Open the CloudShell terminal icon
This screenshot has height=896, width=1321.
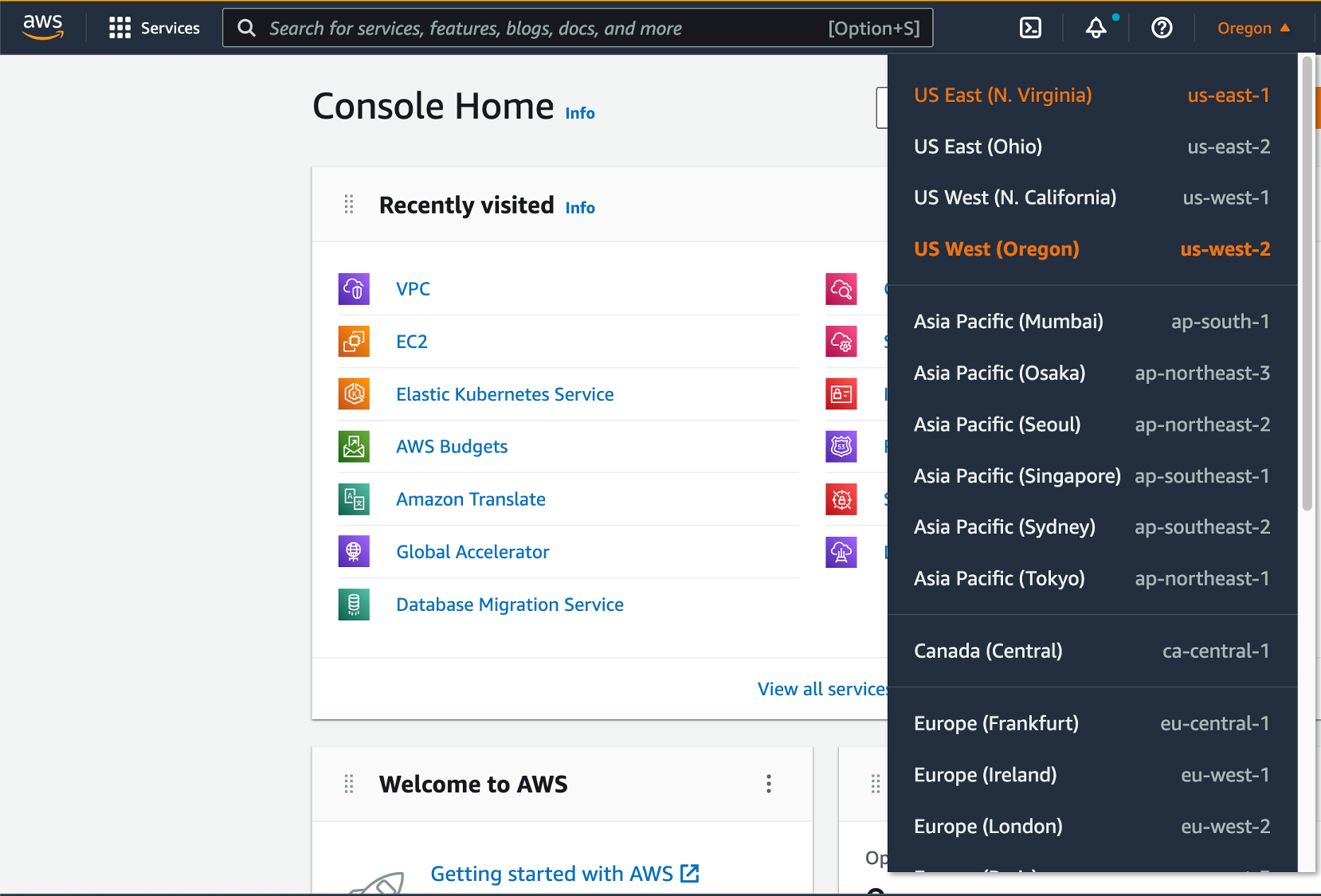(1030, 28)
